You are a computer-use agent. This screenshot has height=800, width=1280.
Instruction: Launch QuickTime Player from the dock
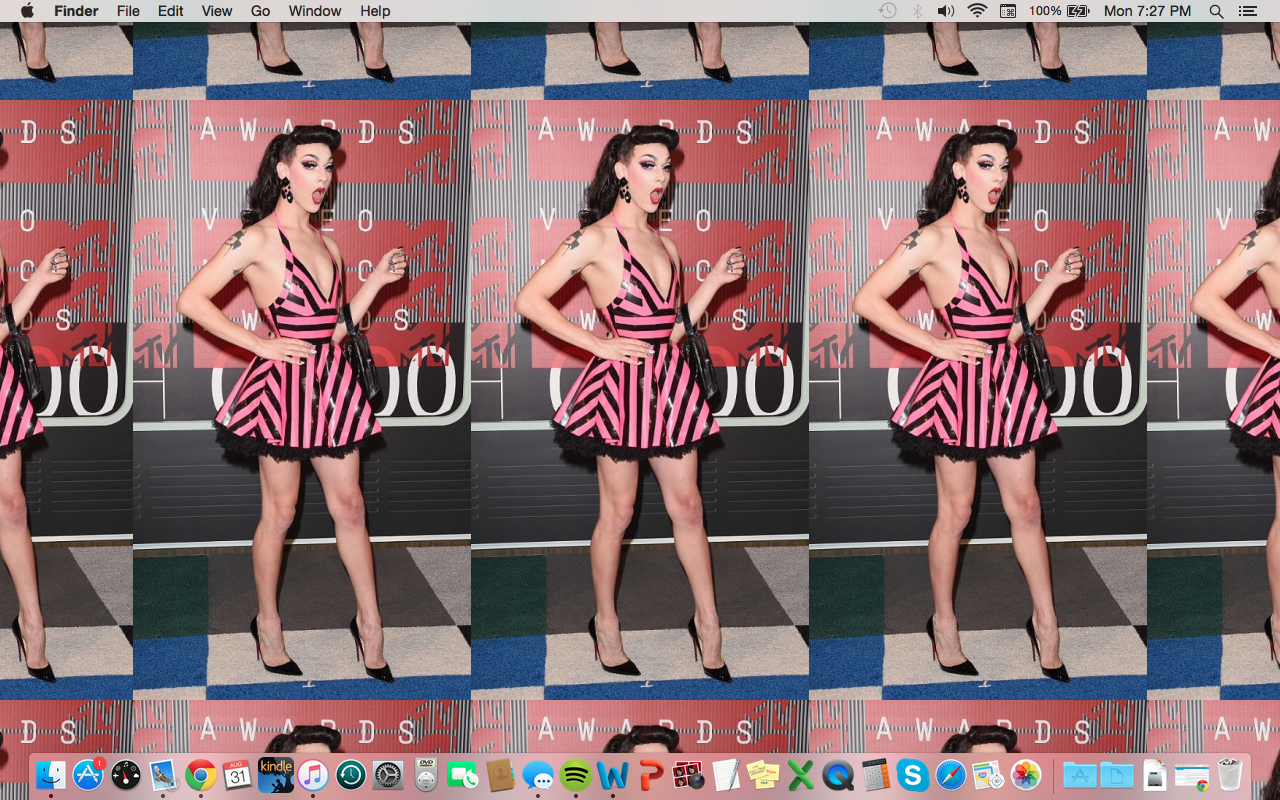(838, 775)
